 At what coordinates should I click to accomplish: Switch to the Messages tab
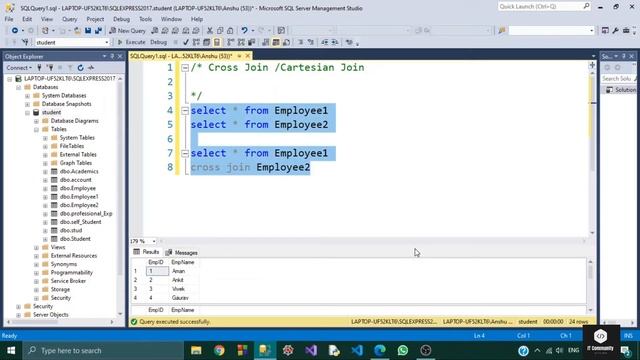(x=182, y=253)
